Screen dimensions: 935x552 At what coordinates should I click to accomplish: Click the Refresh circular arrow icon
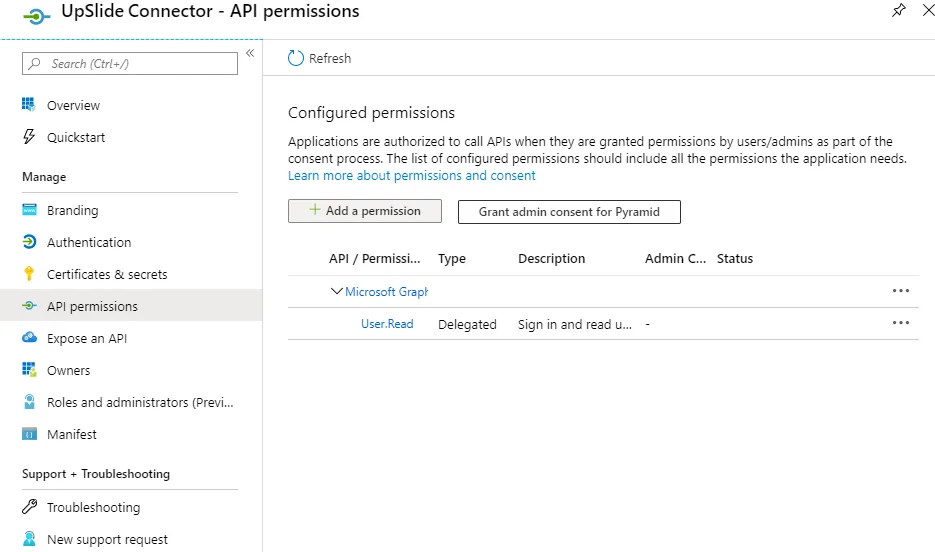pos(296,58)
